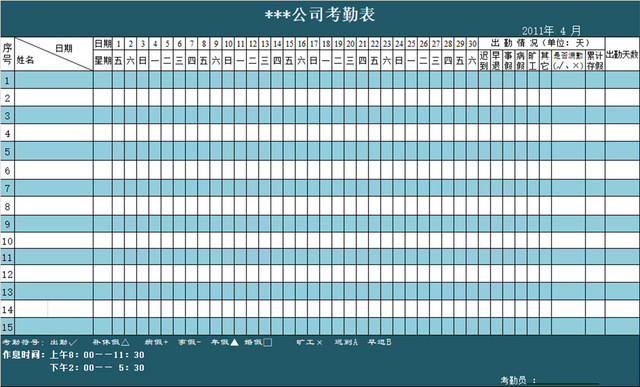Image resolution: width=640 pixels, height=387 pixels.
Task: Click the weekday cell under date 24
Action: pos(399,60)
